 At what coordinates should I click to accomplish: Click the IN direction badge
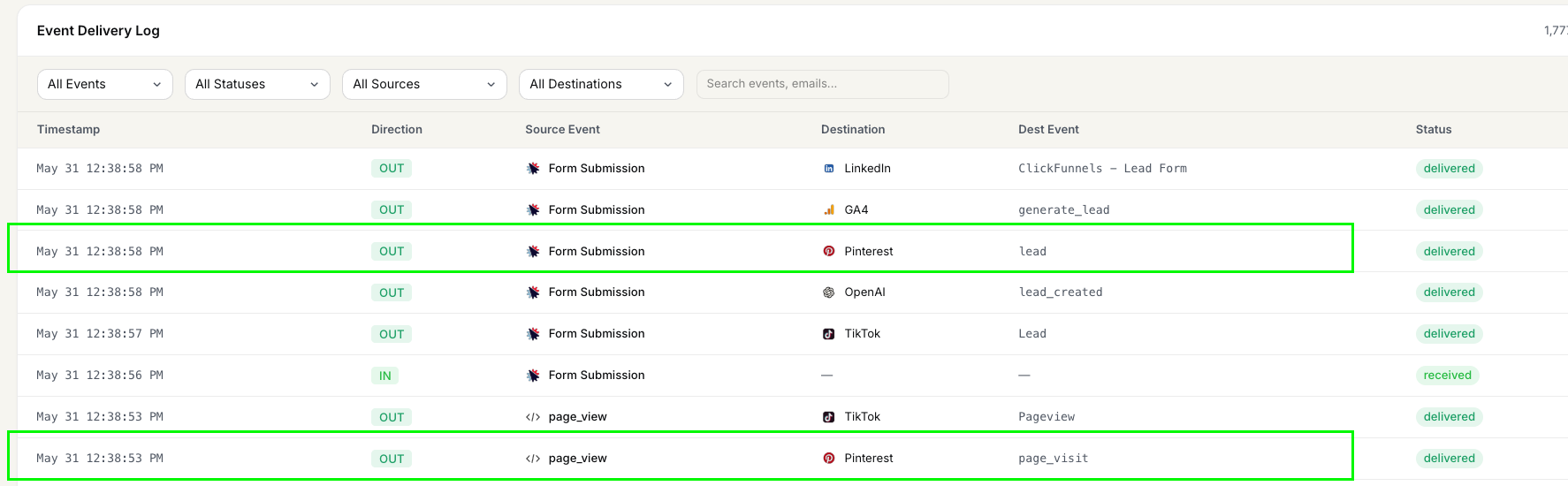(385, 376)
